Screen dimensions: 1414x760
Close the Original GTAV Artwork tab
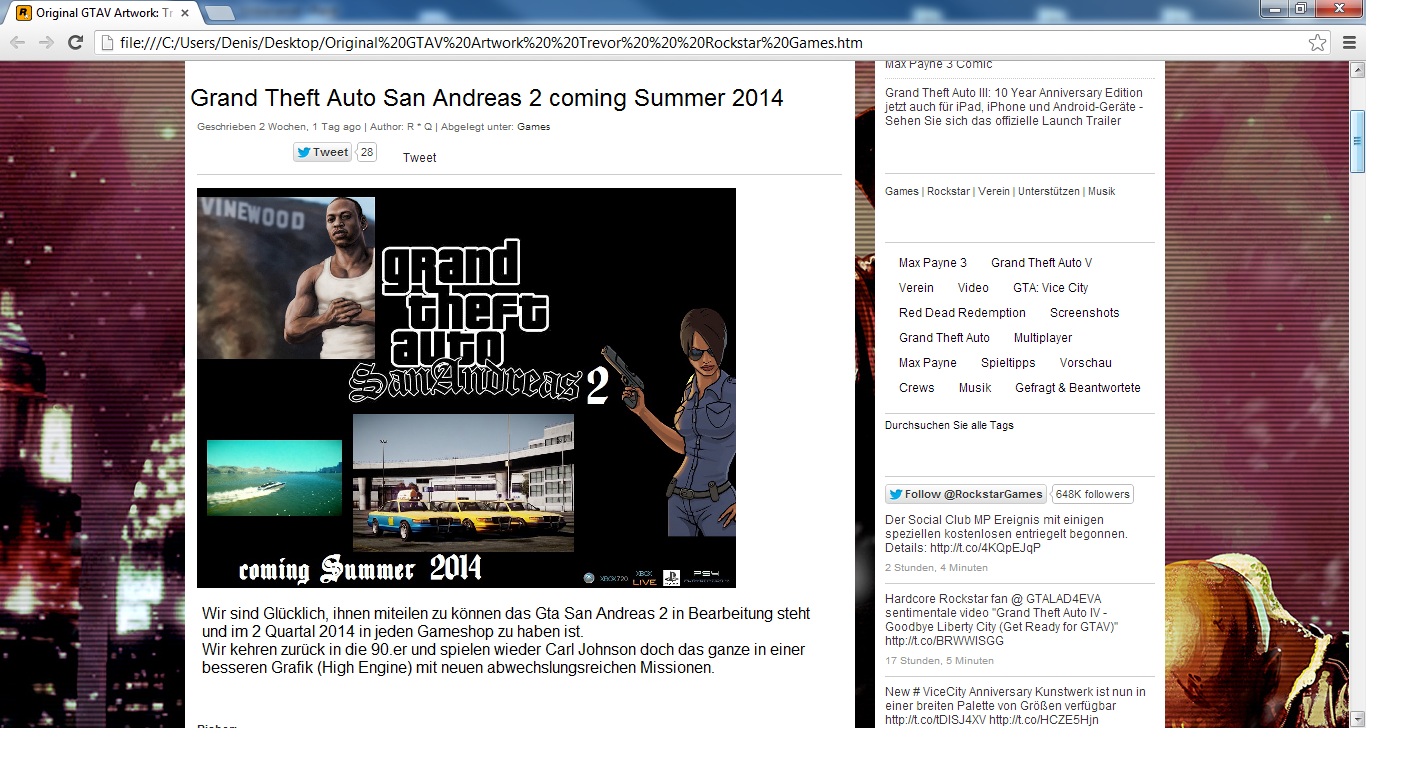click(x=185, y=14)
